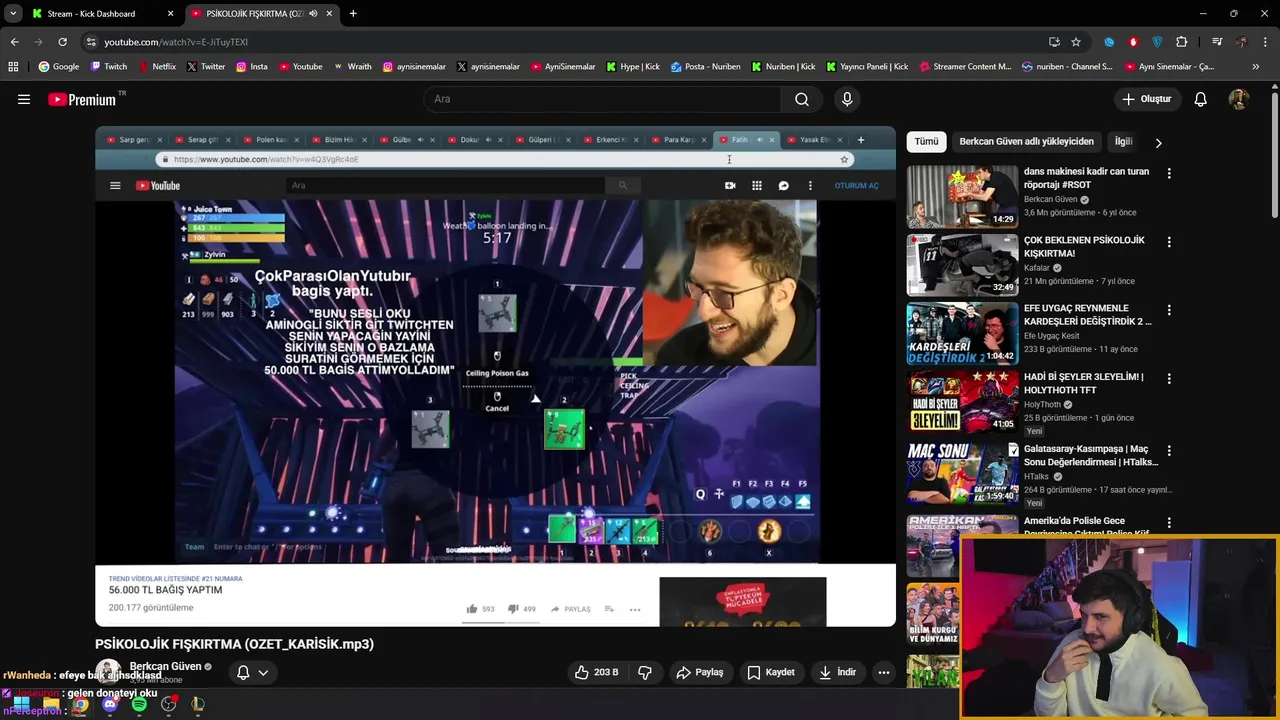Open the Kafalar channel name
The width and height of the screenshot is (1280, 720).
click(1037, 268)
